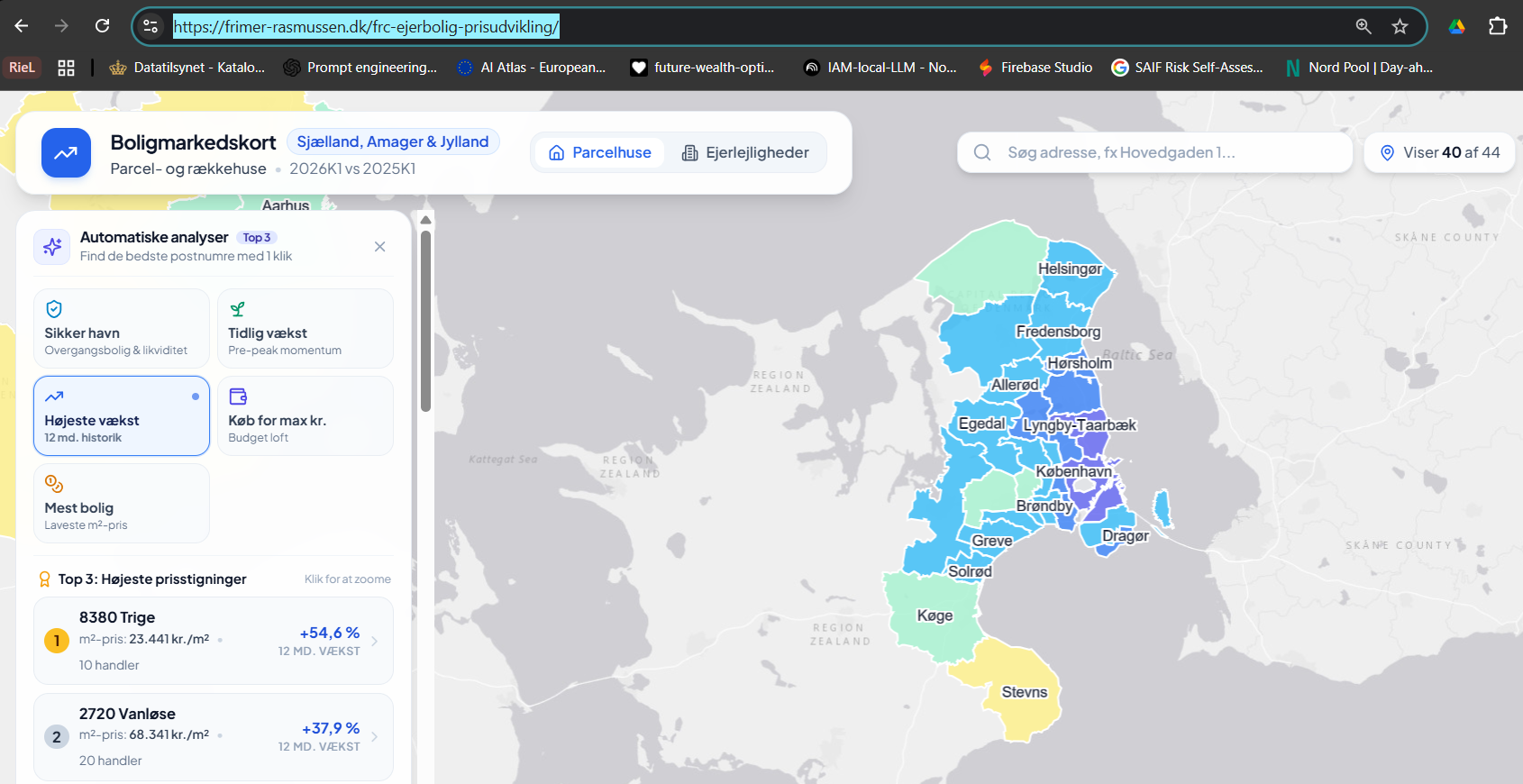Open site information icon in address bar

tap(151, 26)
